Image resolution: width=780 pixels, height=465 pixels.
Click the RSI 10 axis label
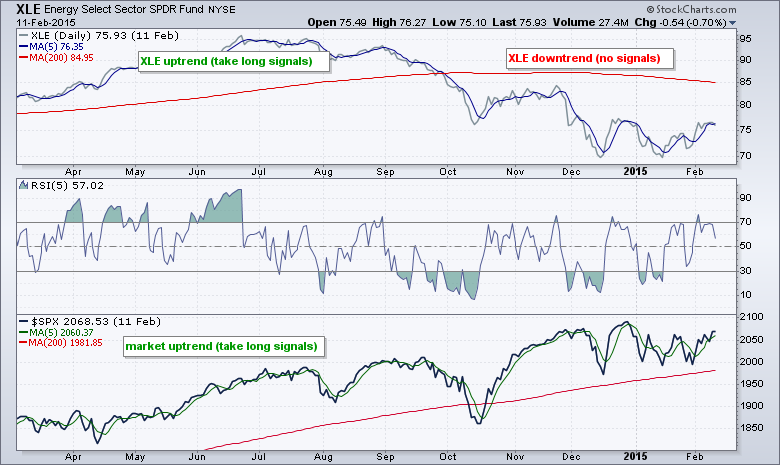(x=745, y=295)
